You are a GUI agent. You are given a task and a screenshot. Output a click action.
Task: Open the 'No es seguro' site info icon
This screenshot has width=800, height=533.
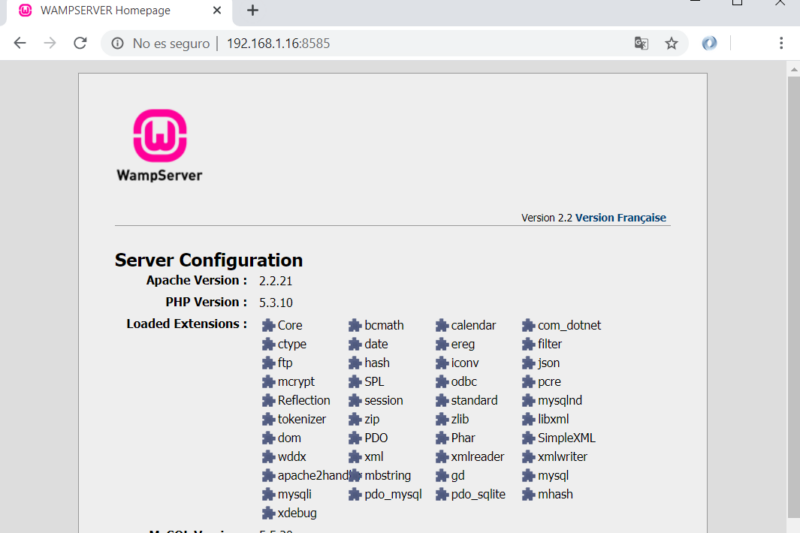click(x=117, y=43)
